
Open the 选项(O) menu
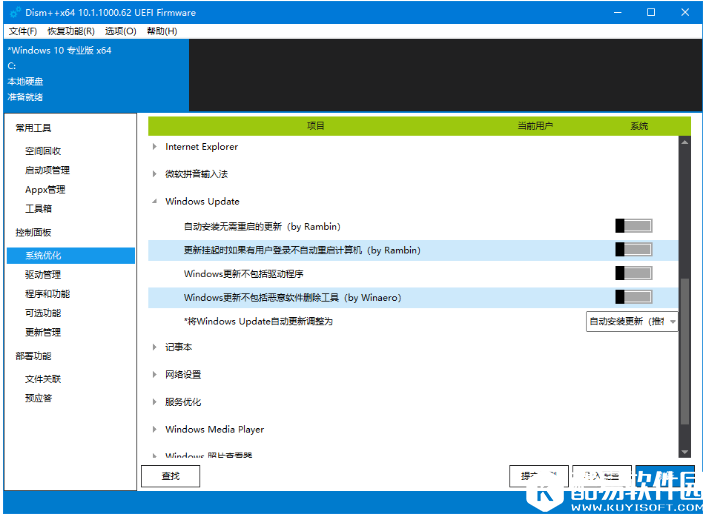[120, 31]
